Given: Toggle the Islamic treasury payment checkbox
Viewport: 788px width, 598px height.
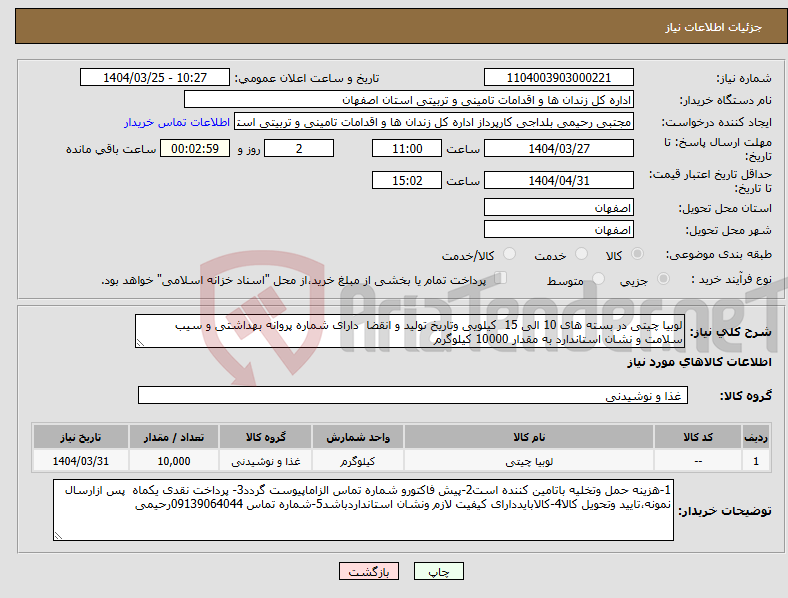Looking at the screenshot, I should [x=501, y=277].
